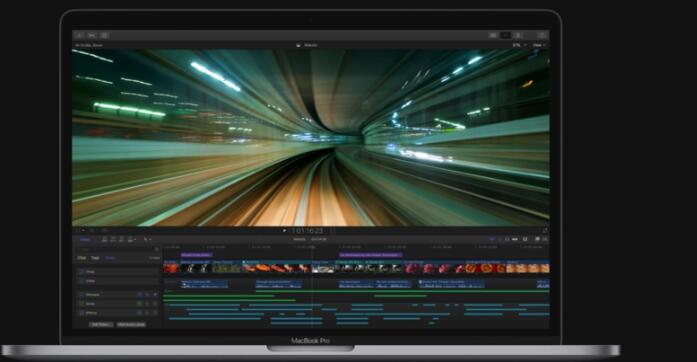697x362 pixels.
Task: Open the Import Media icon in toolbar
Action: (x=80, y=35)
